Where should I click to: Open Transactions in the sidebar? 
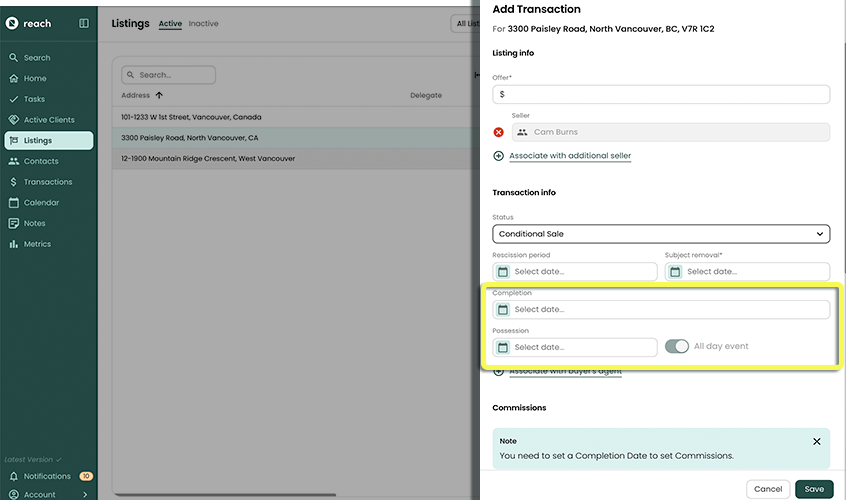[x=48, y=182]
